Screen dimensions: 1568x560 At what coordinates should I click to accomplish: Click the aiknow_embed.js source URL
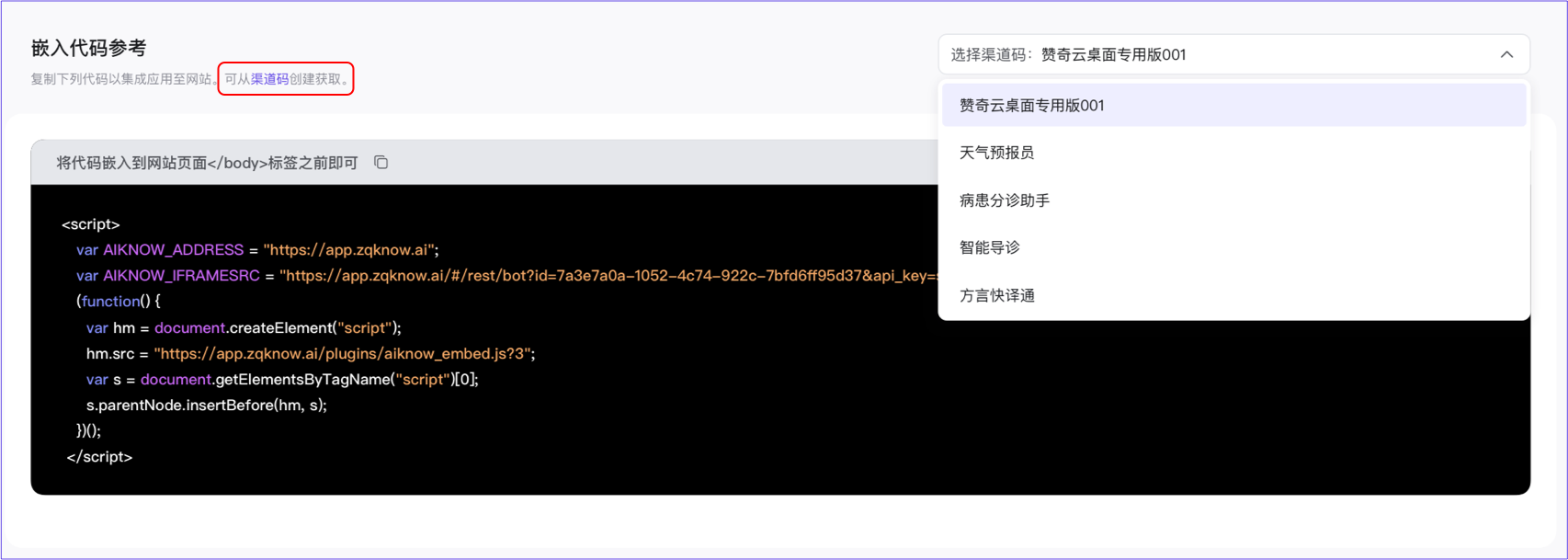(x=344, y=354)
